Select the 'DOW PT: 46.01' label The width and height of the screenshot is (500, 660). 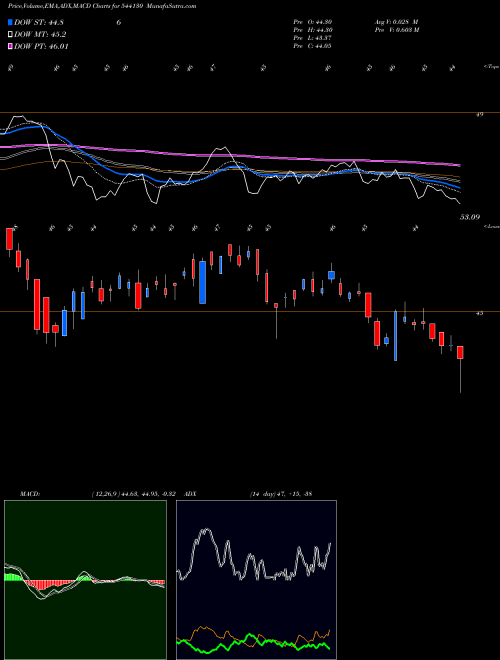(x=41, y=46)
